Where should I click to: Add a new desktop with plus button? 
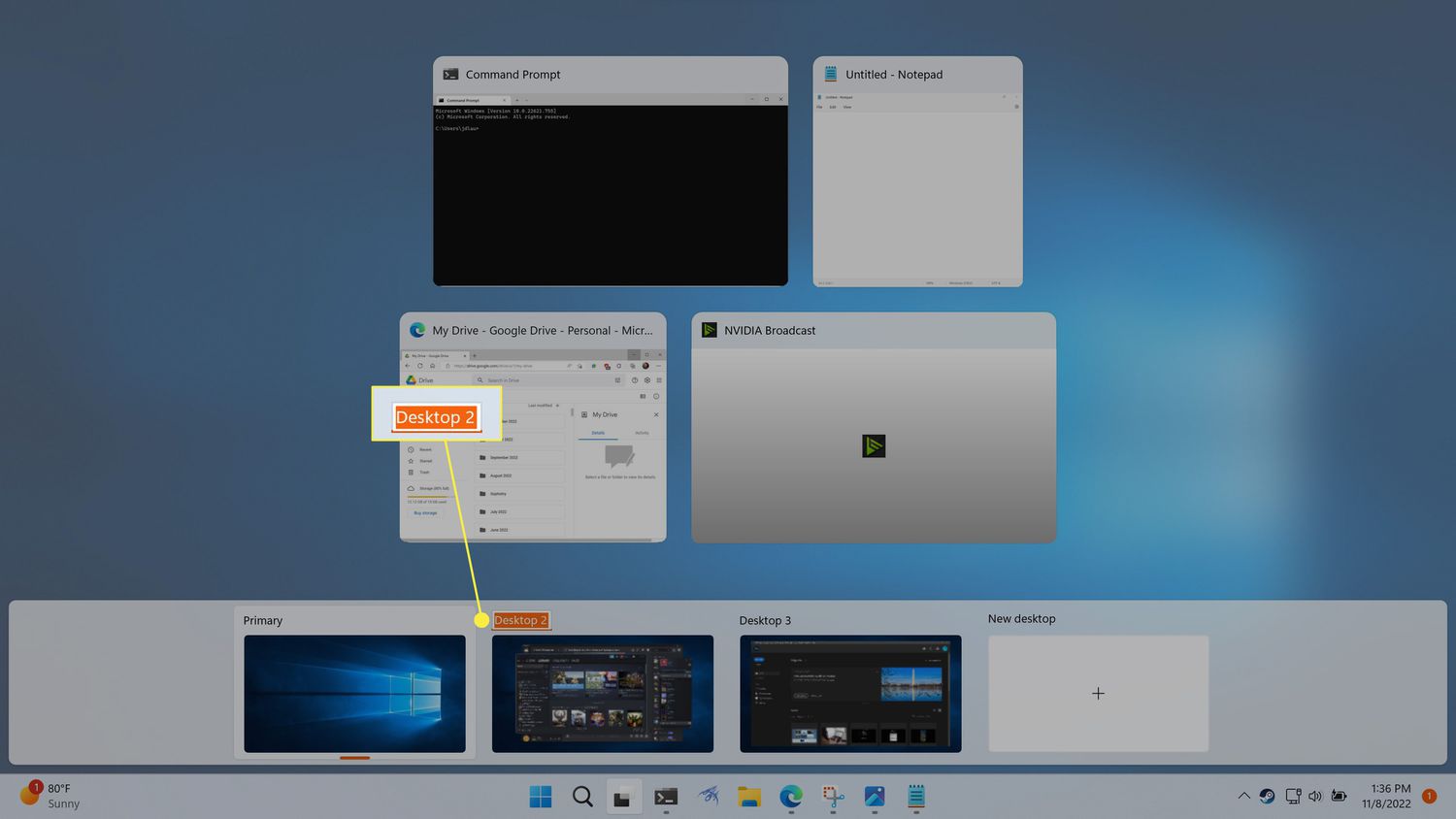tap(1098, 693)
